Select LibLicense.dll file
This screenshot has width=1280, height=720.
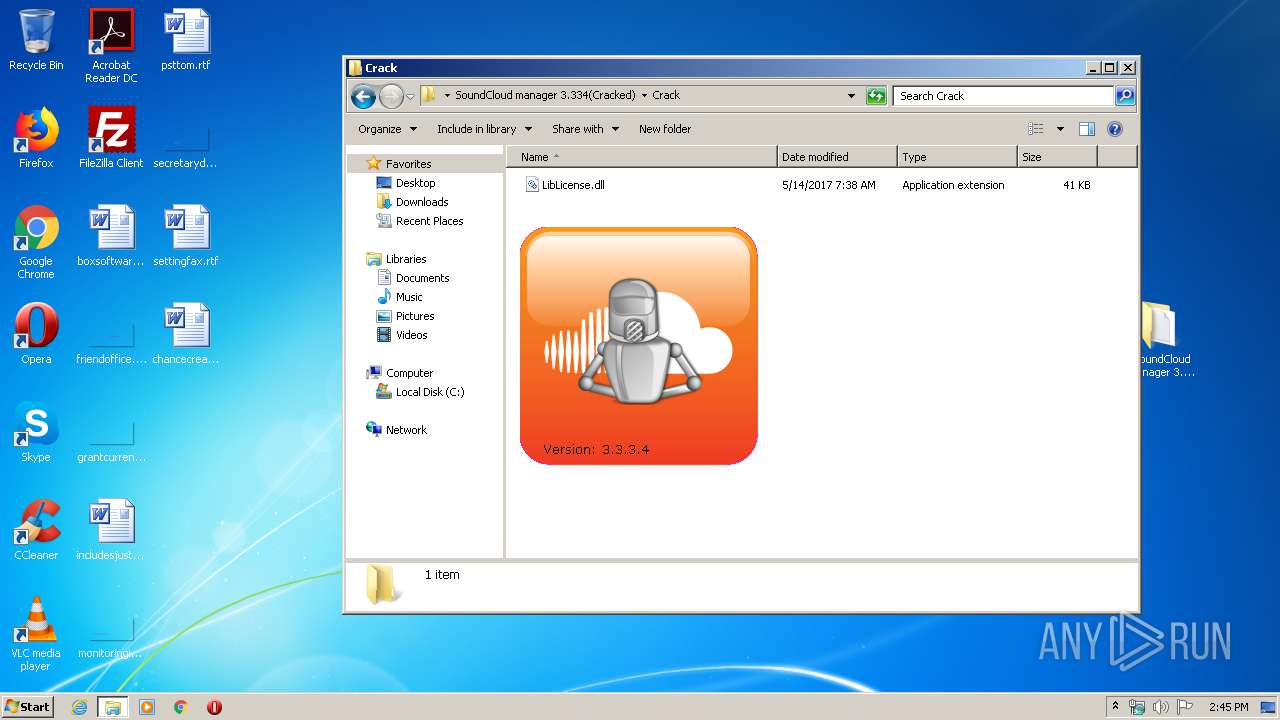566,185
